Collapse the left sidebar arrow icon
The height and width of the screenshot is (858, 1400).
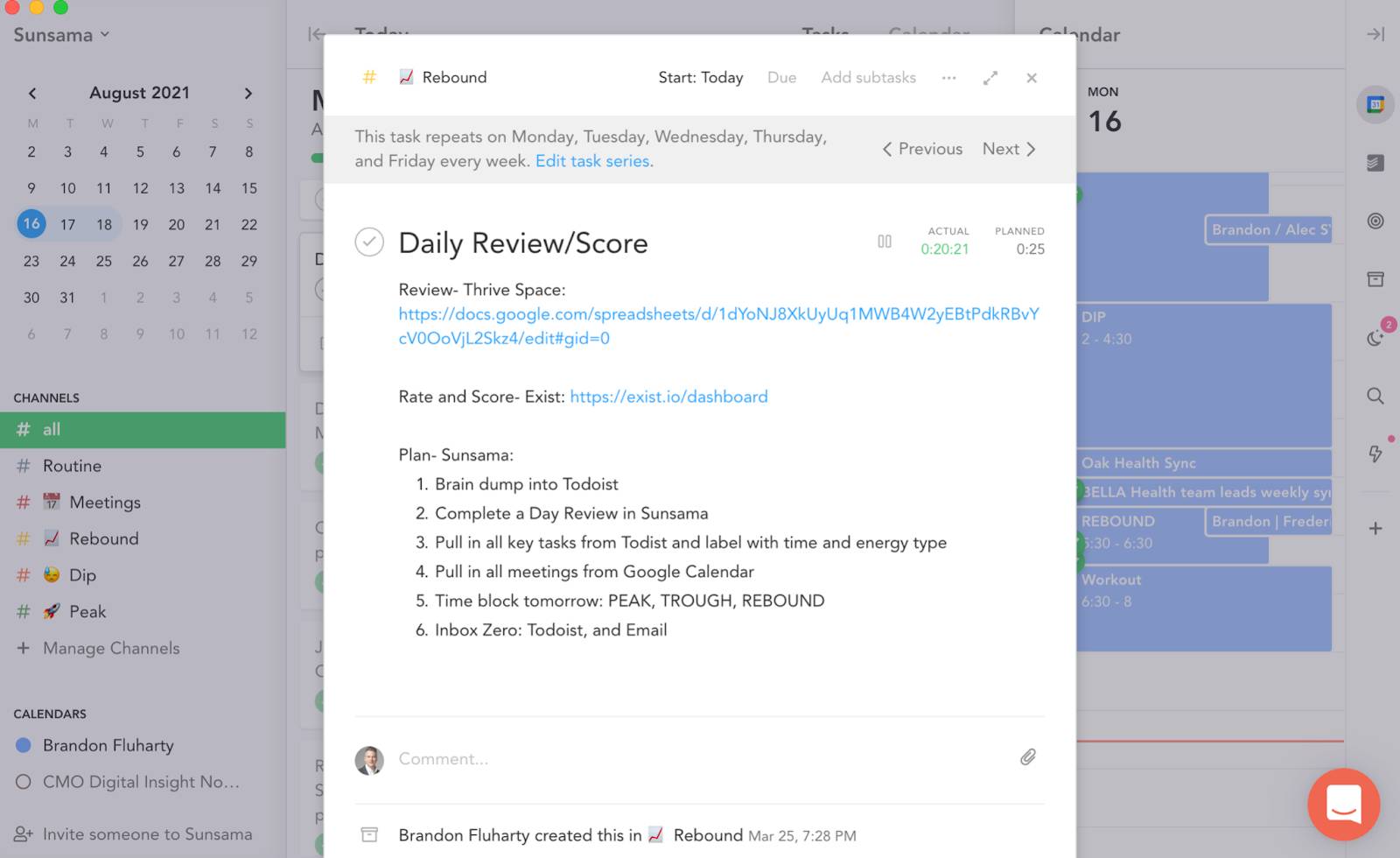coord(316,34)
